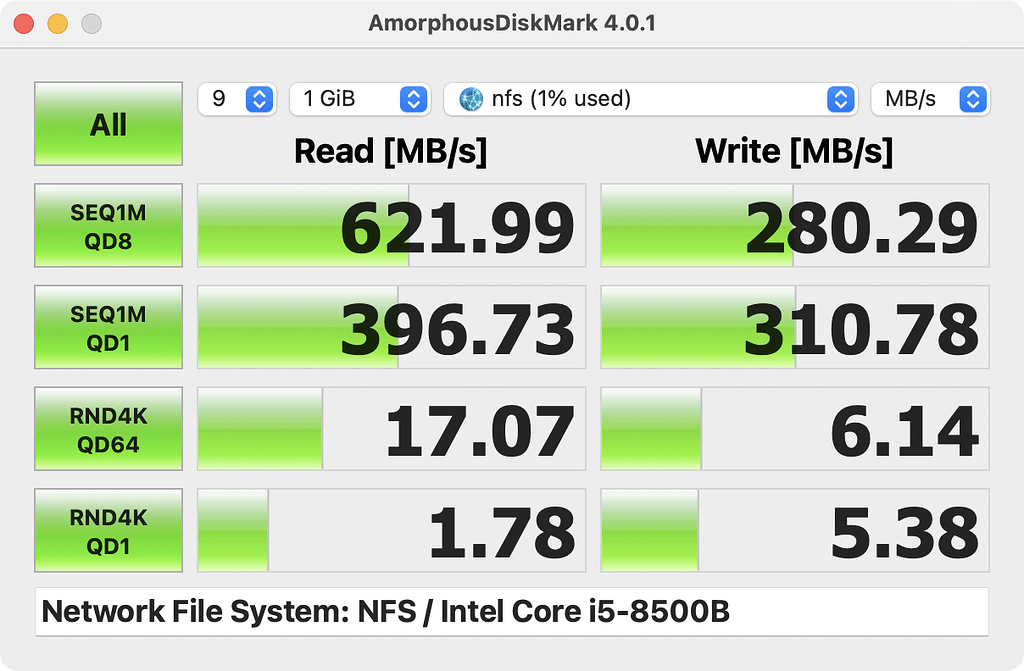Click the Read [MB/s] column header
Image resolution: width=1024 pixels, height=671 pixels.
click(390, 151)
